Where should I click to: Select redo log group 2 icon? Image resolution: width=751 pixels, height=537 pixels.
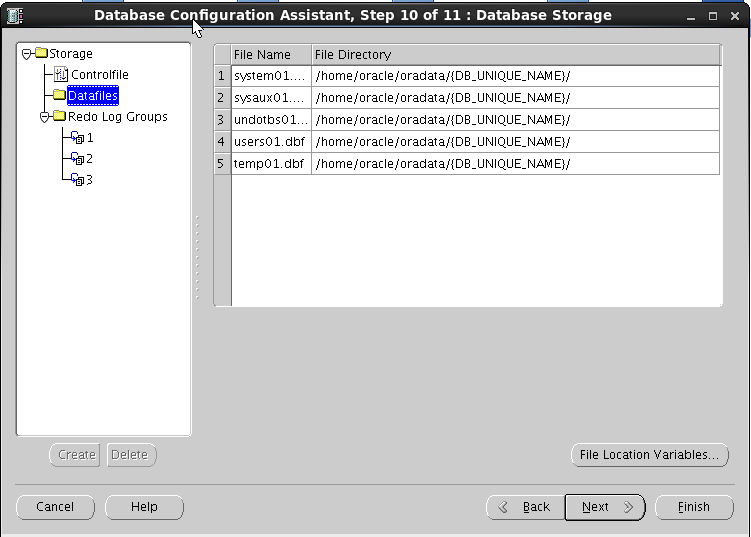point(77,158)
